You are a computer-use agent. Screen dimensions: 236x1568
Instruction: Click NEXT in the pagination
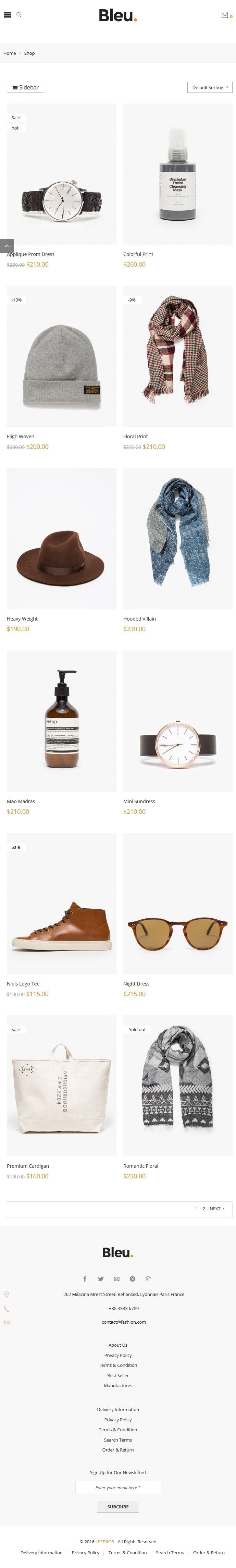216,1208
